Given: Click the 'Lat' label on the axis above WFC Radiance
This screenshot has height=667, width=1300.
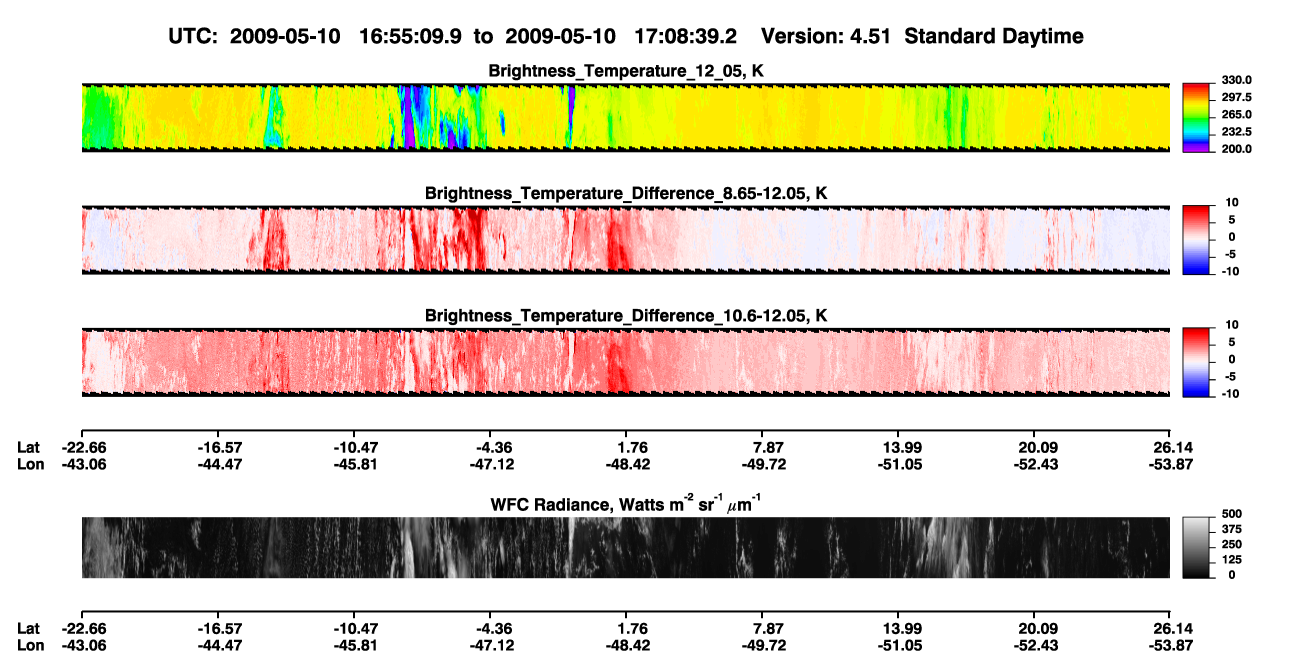Looking at the screenshot, I should click(x=28, y=447).
